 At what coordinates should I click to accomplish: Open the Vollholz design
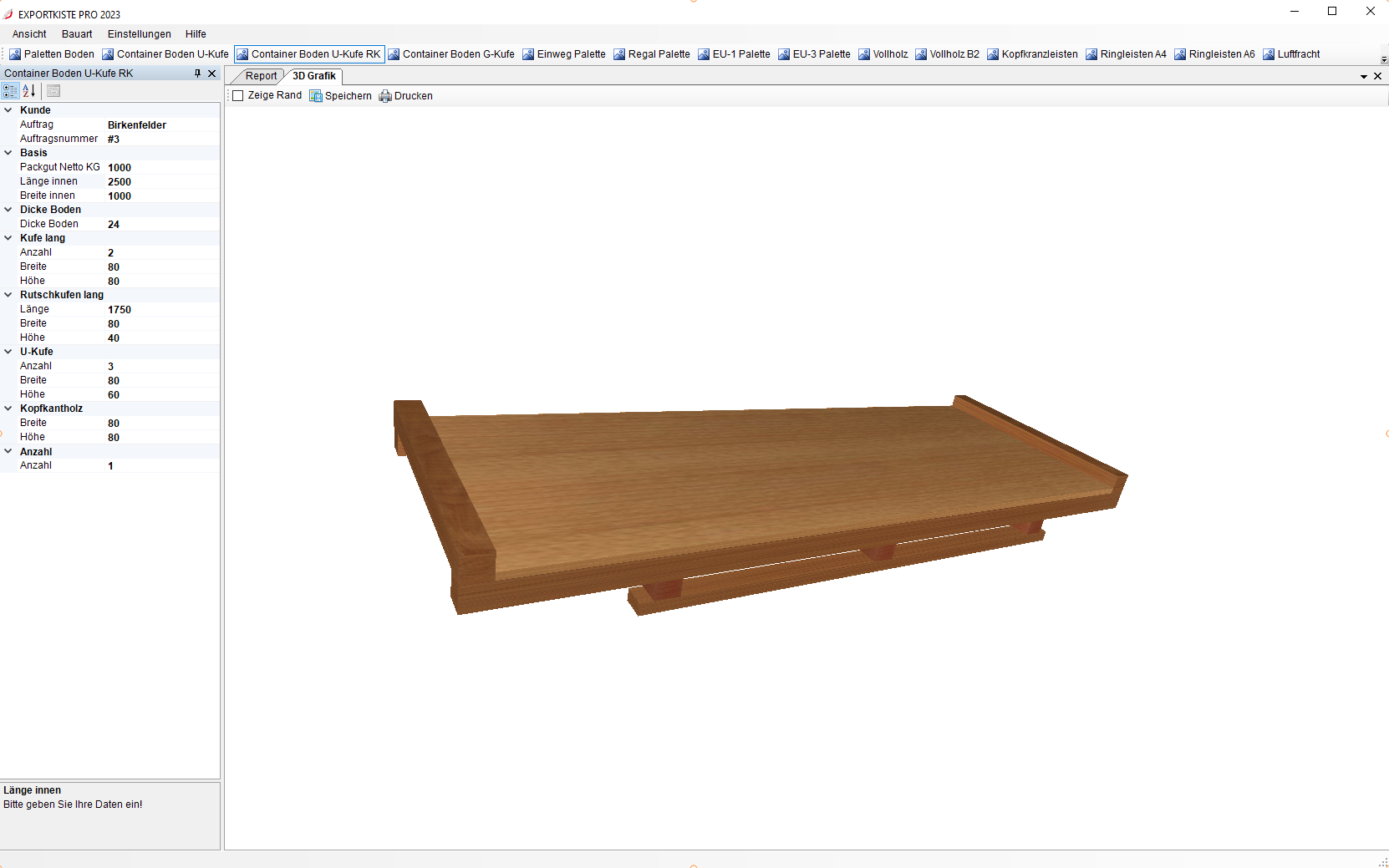(x=883, y=54)
